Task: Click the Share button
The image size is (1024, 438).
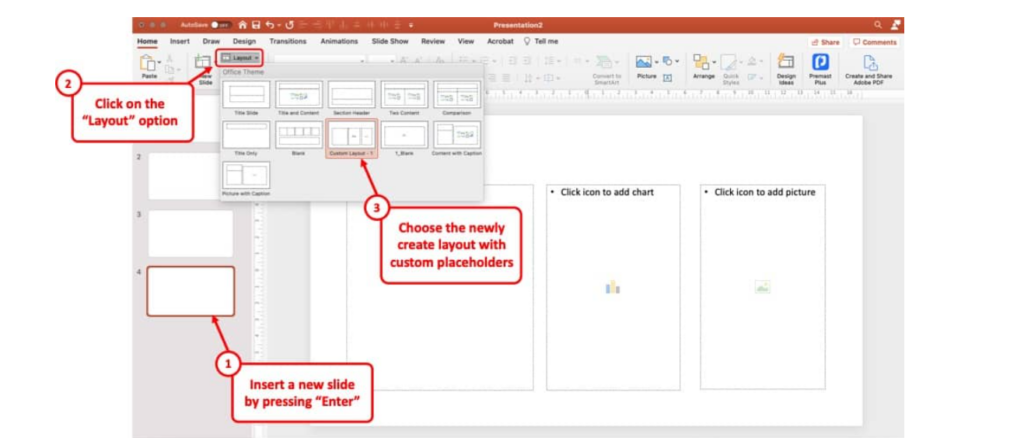Action: point(827,42)
